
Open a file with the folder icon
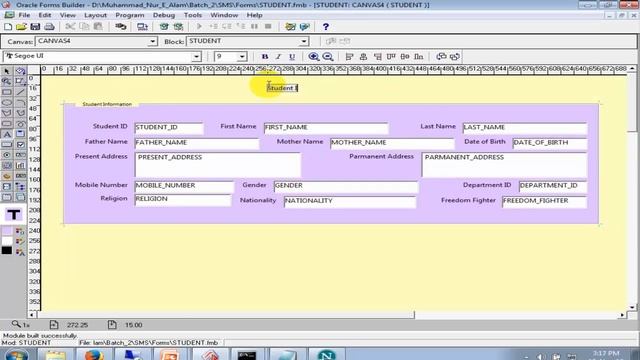click(x=21, y=27)
